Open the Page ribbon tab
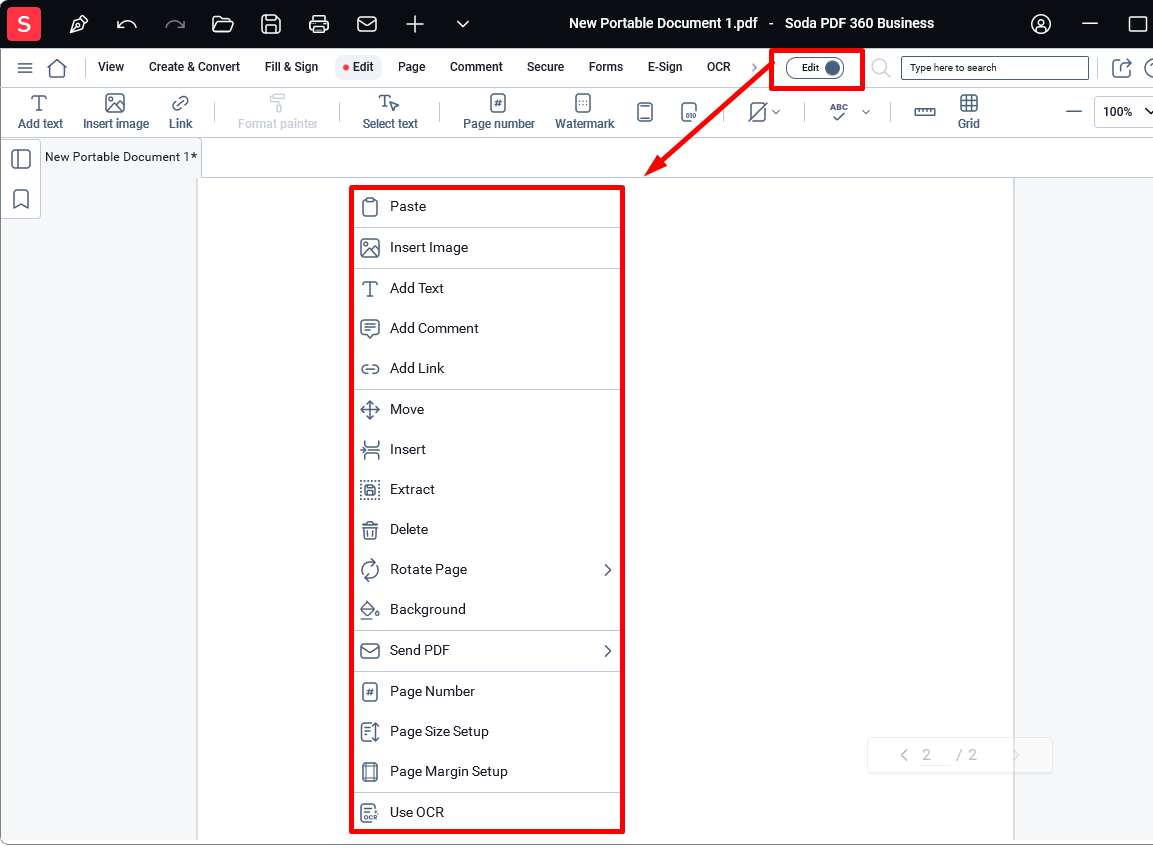Viewport: 1153px width, 849px height. (x=412, y=67)
